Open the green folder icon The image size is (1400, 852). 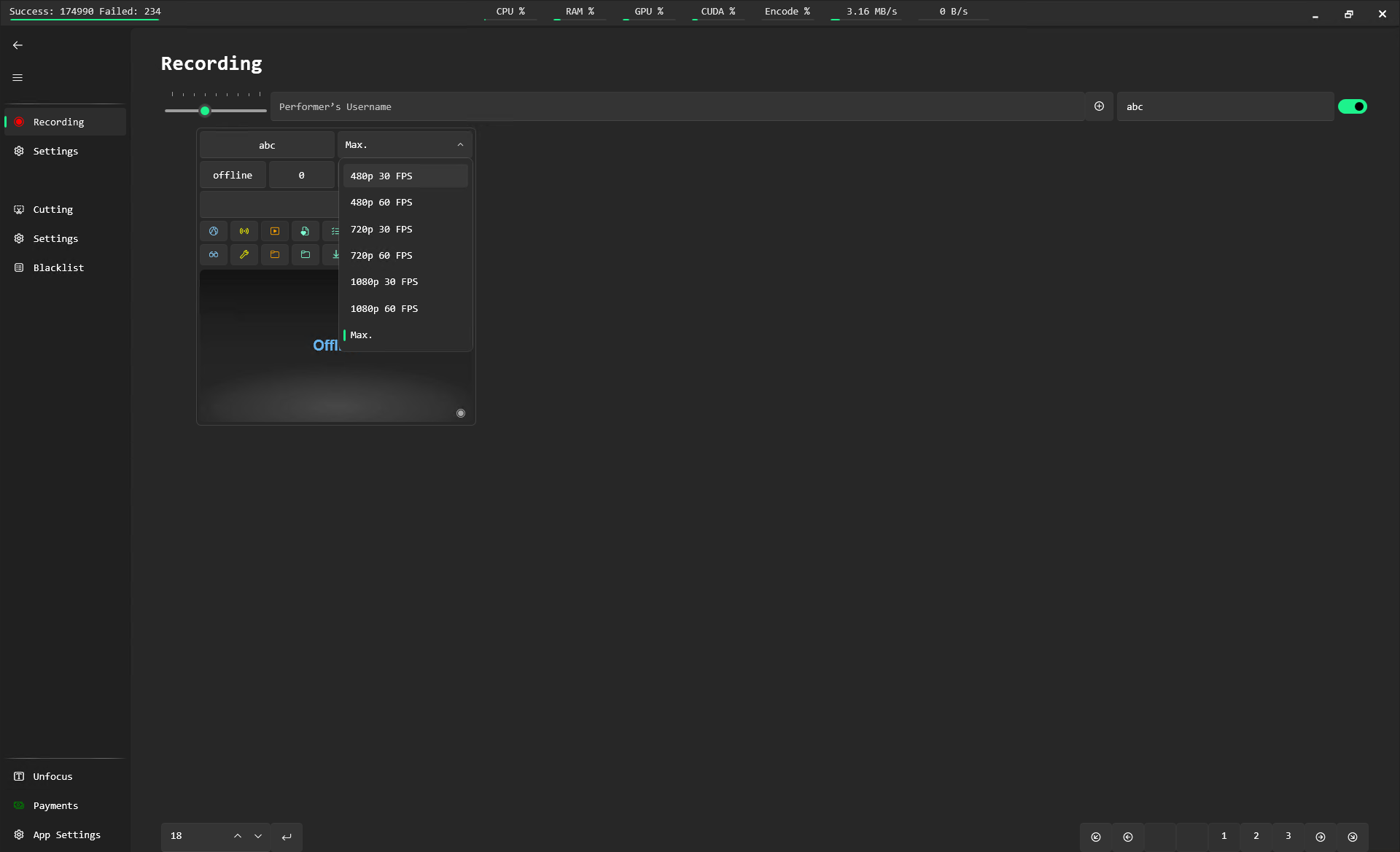coord(305,254)
